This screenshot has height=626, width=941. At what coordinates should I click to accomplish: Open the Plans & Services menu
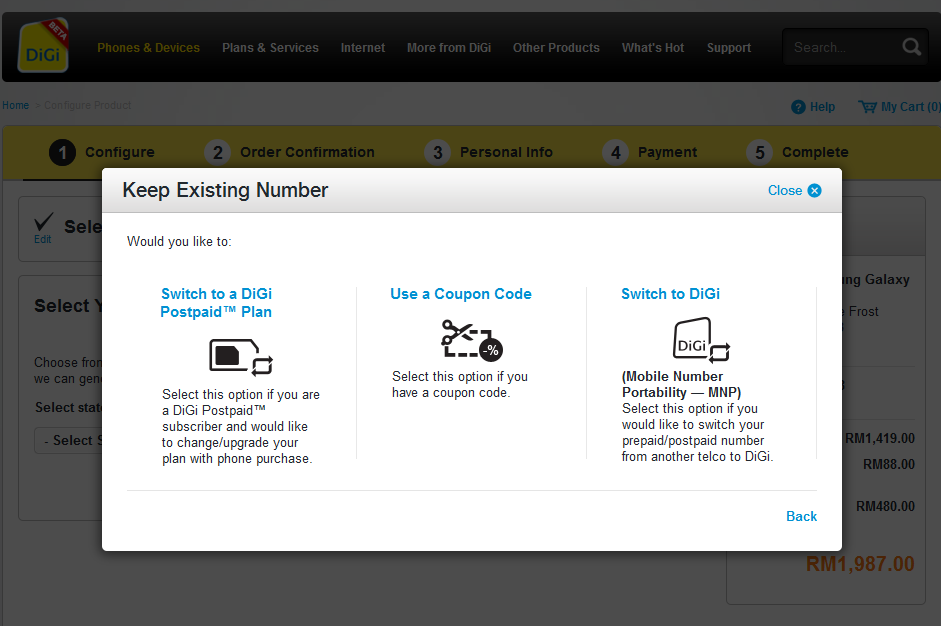click(x=270, y=48)
